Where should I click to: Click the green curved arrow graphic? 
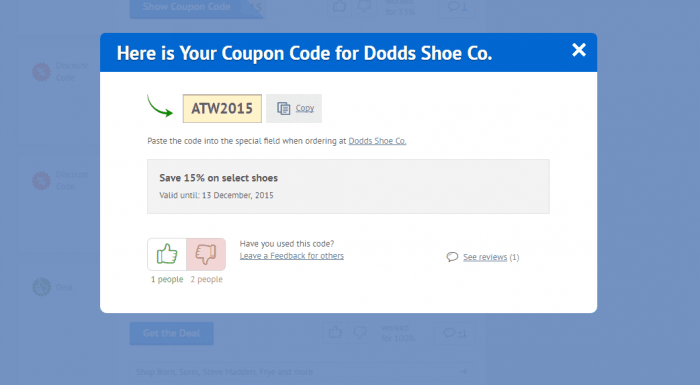[160, 106]
